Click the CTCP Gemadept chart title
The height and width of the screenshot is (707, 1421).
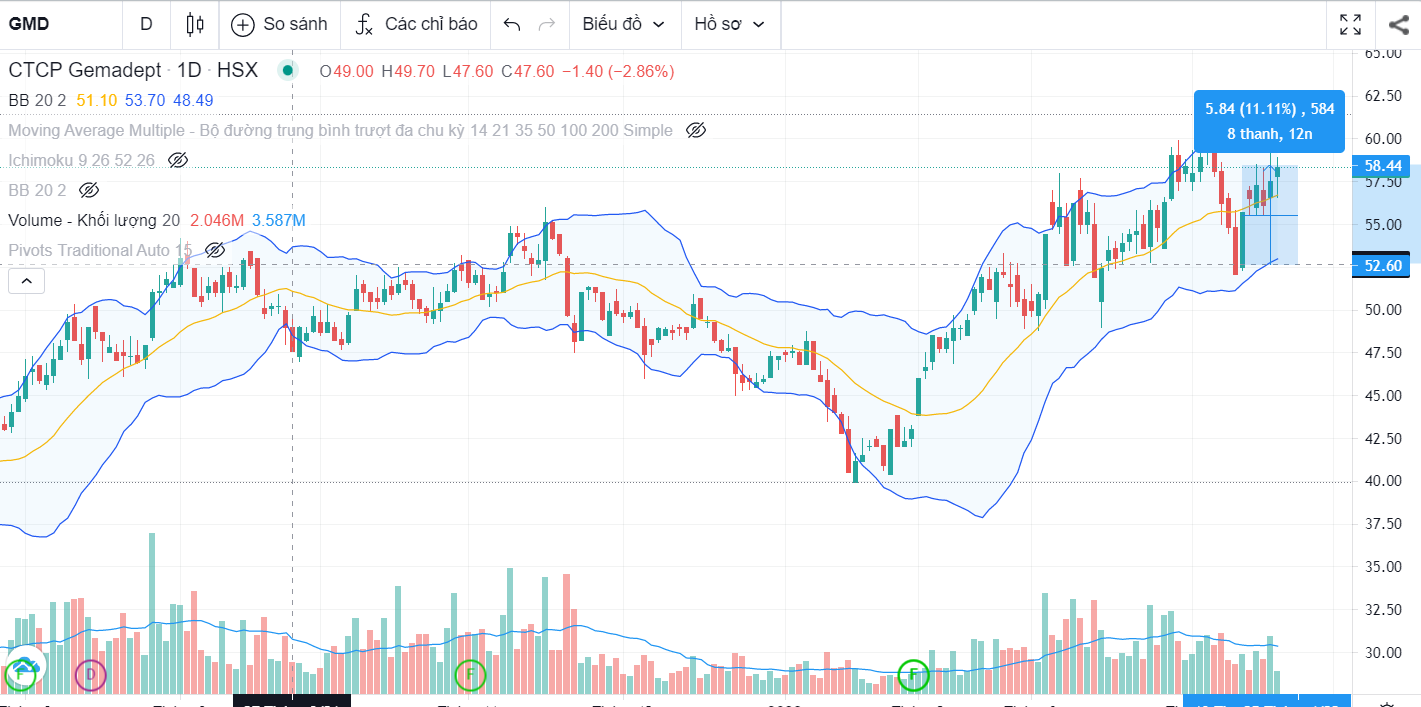pyautogui.click(x=85, y=71)
